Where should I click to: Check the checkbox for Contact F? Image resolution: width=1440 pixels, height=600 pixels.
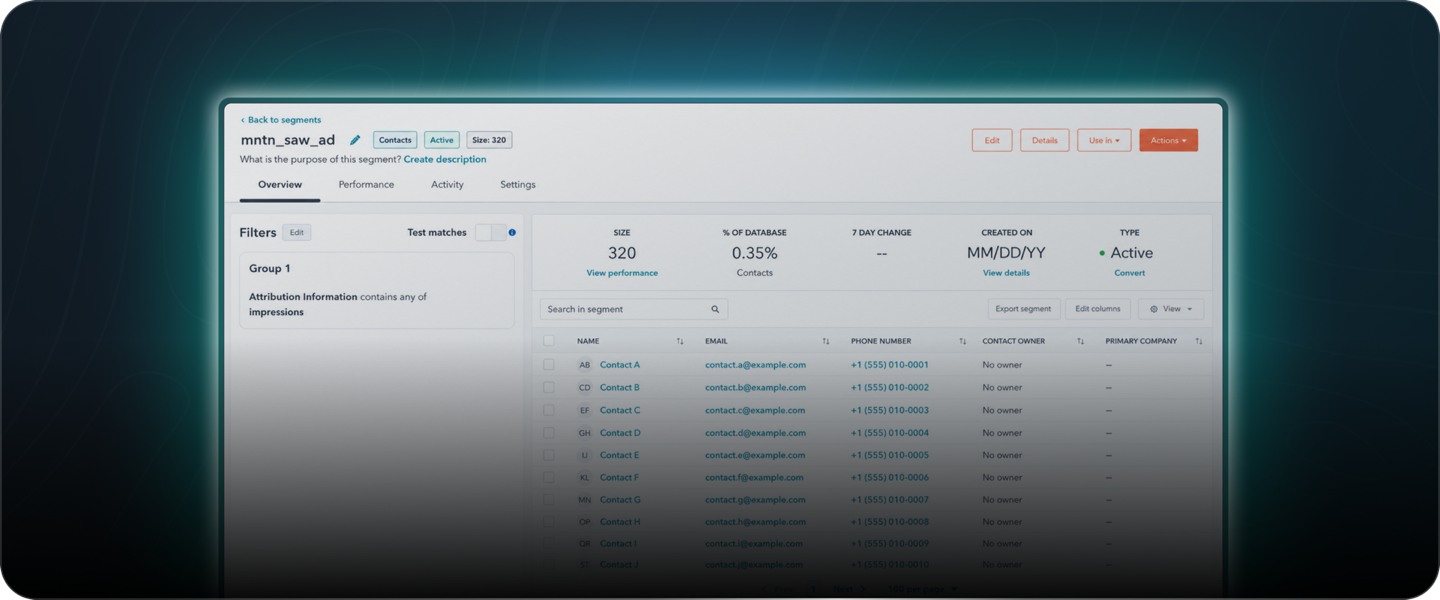548,477
